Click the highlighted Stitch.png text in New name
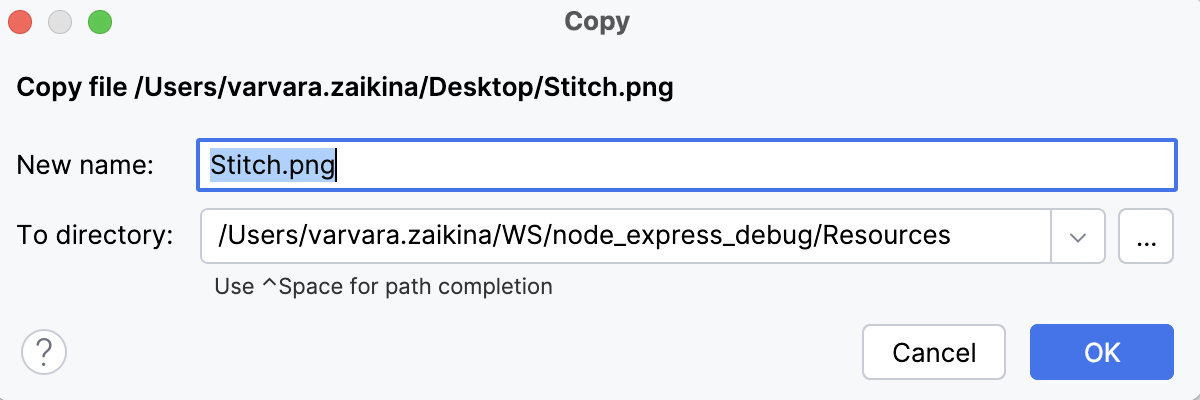 (273, 165)
